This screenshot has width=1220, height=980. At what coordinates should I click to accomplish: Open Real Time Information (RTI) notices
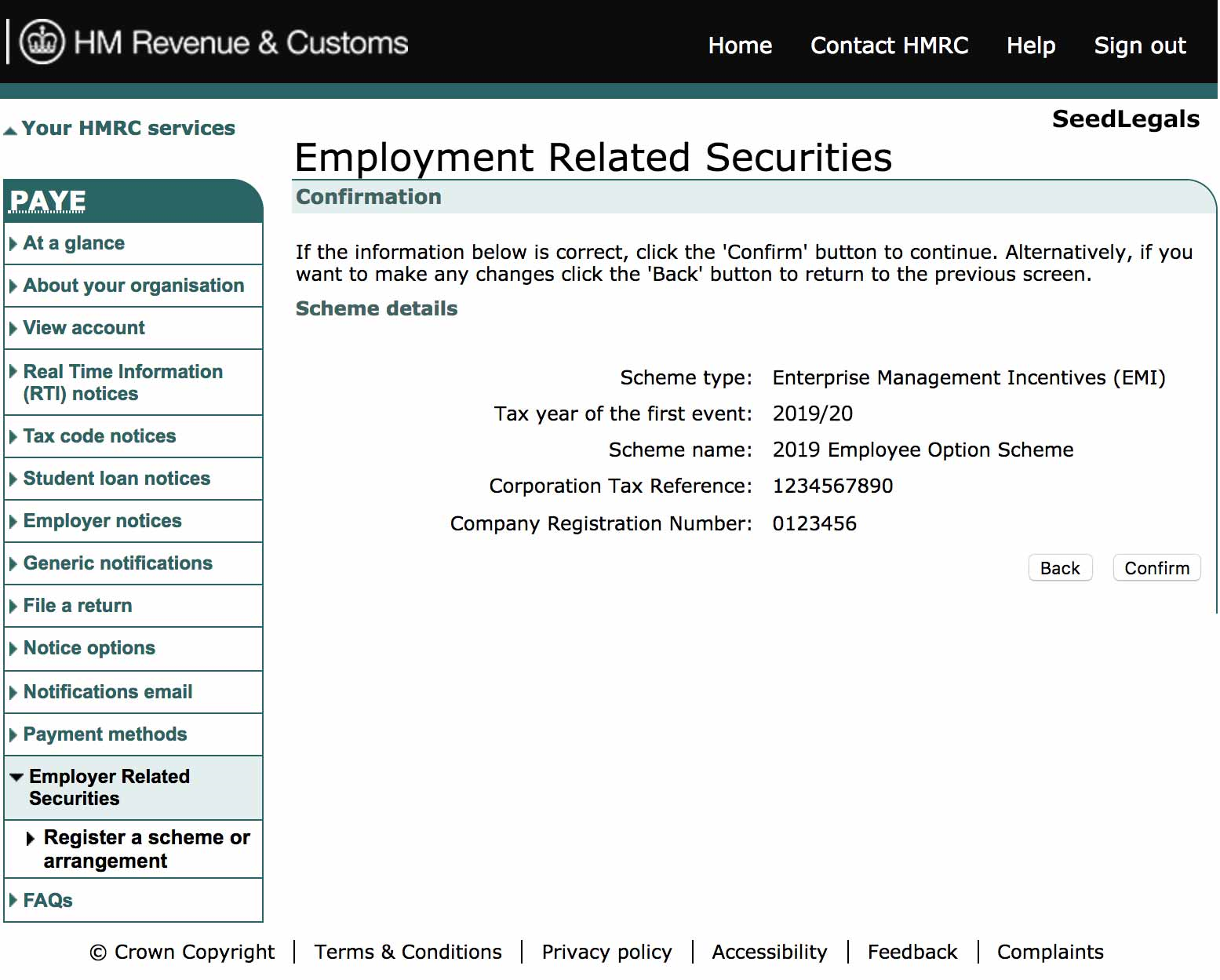coord(122,382)
